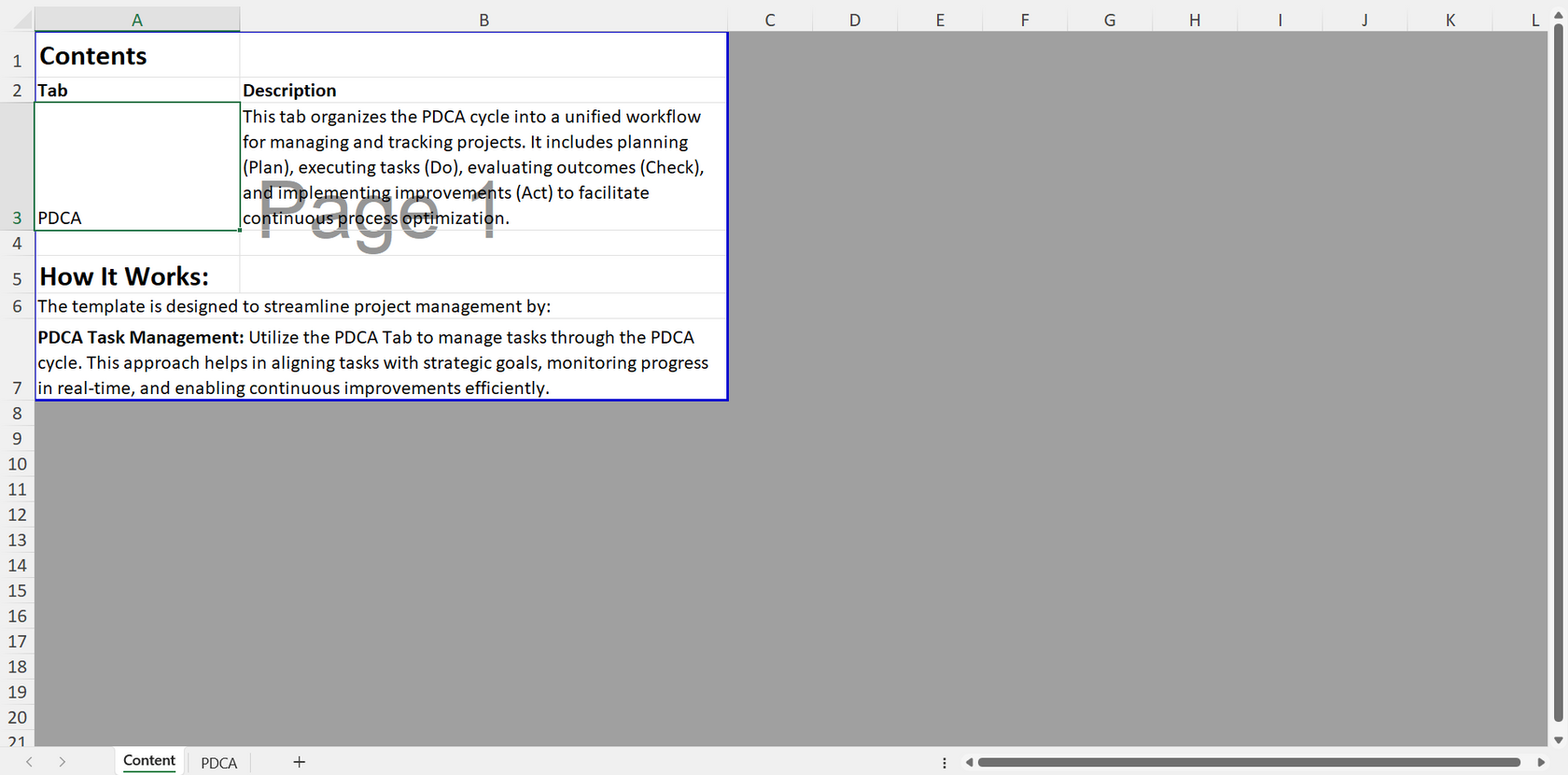
Task: Click the Contents title cell
Action: click(x=137, y=55)
